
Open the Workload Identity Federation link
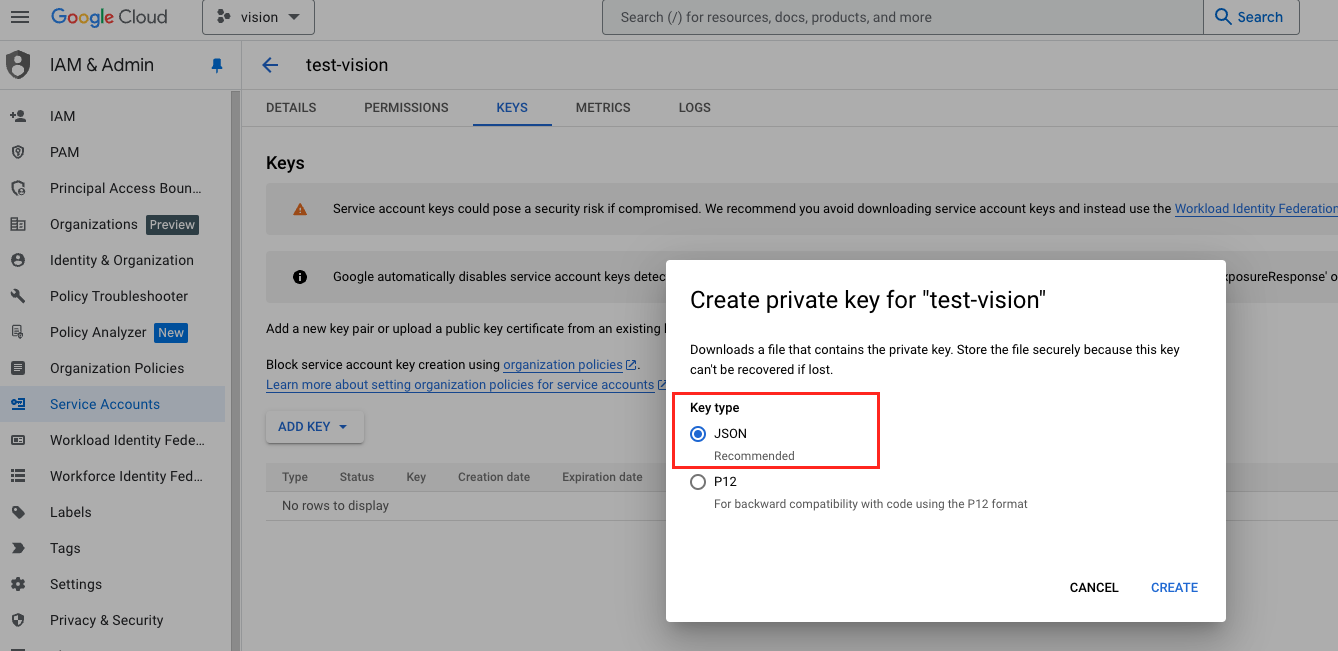click(1256, 209)
